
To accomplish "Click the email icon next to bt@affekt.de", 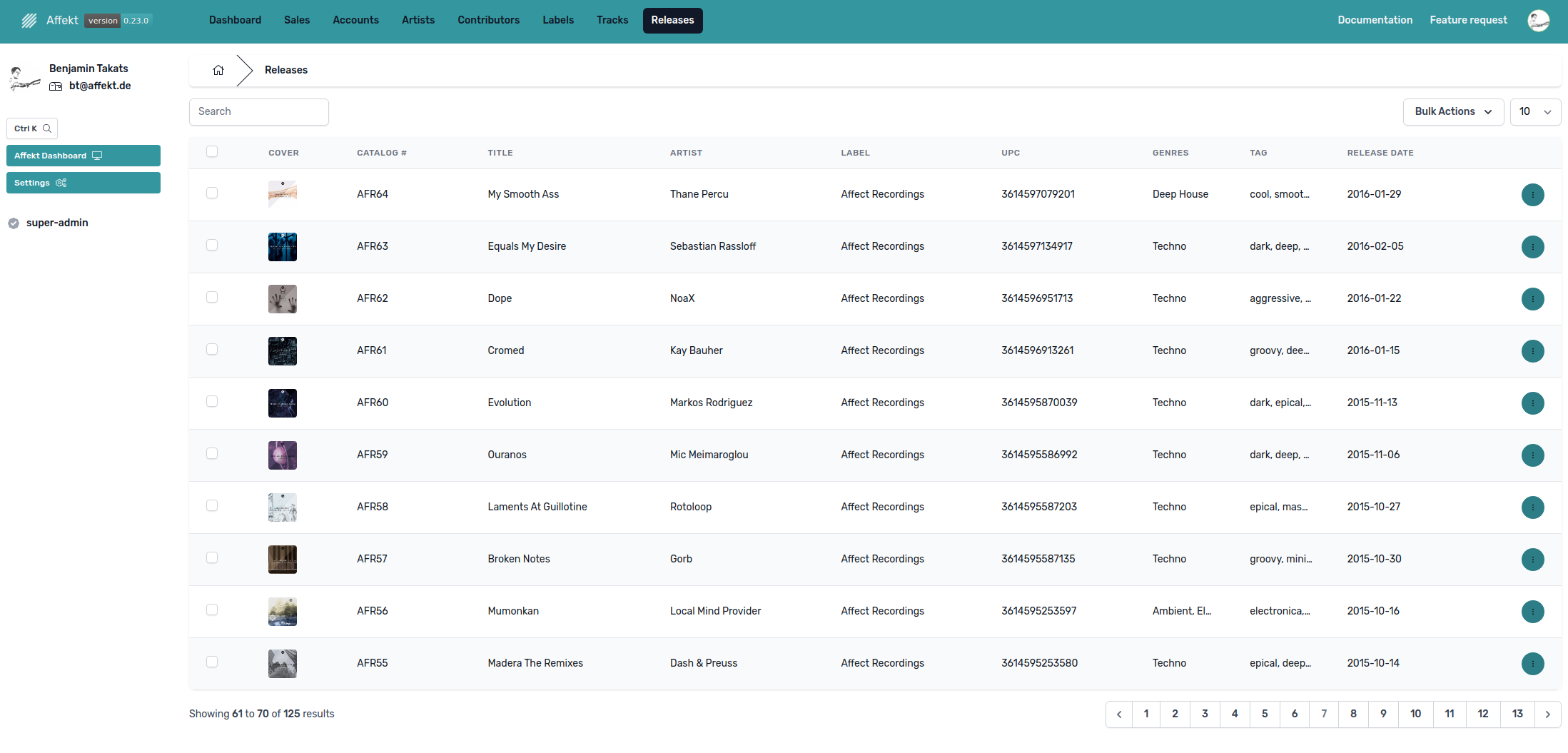I will point(55,86).
